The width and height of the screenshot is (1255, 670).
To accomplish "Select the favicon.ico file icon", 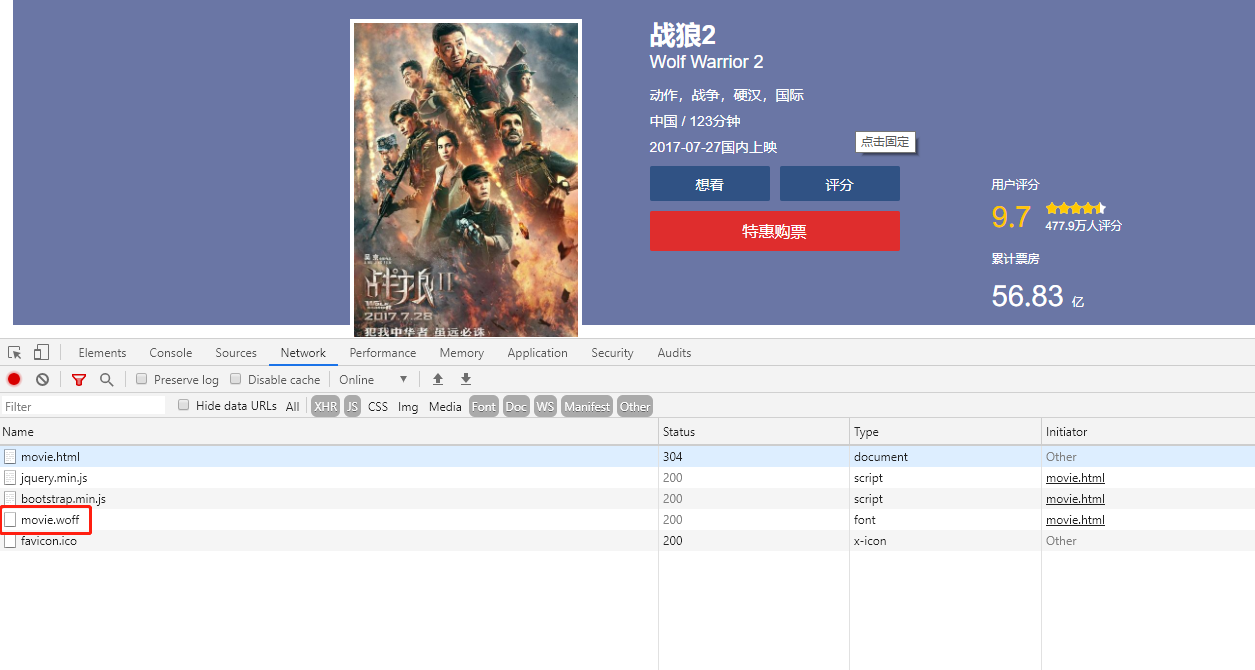I will (10, 541).
